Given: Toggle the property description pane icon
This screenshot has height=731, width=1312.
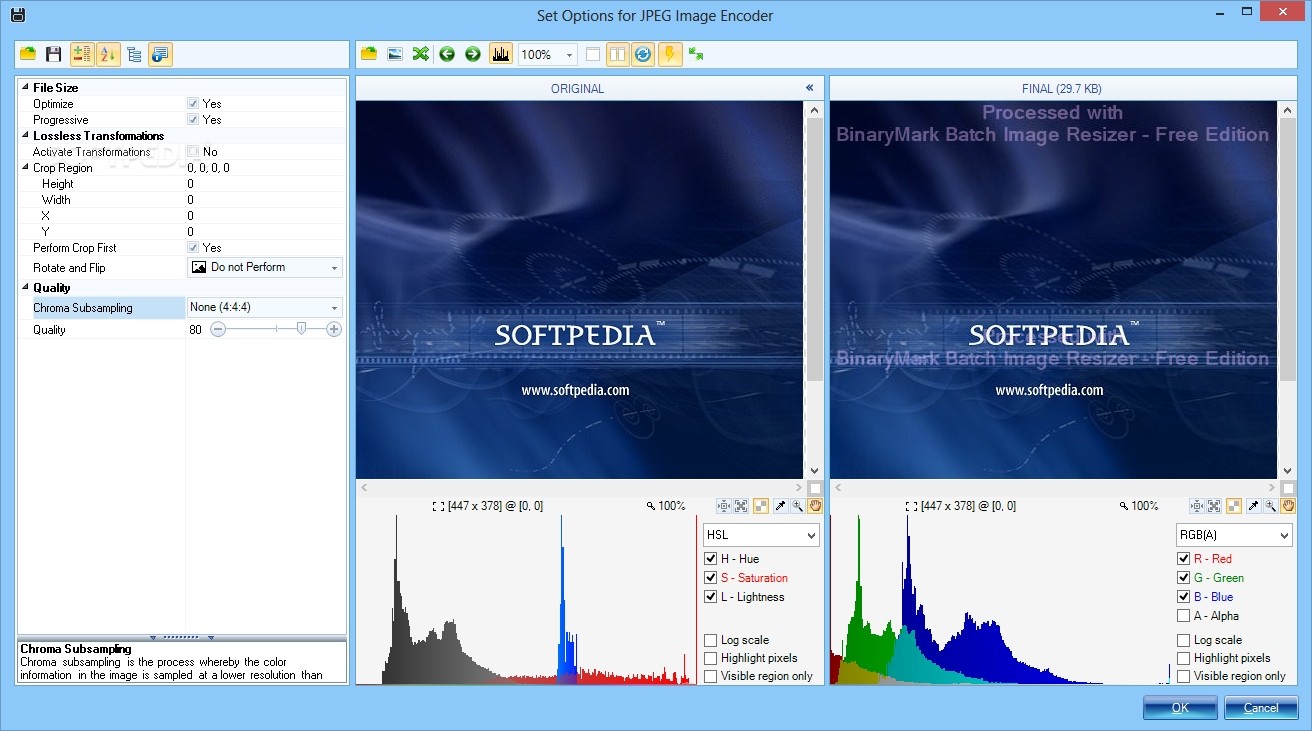Looking at the screenshot, I should point(160,54).
